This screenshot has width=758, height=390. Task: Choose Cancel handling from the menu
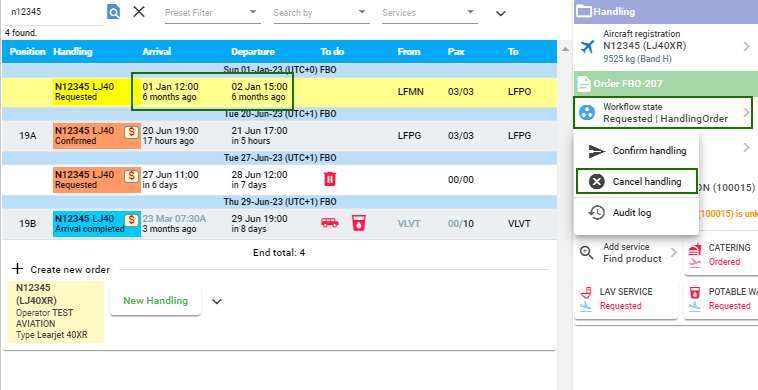tap(636, 182)
